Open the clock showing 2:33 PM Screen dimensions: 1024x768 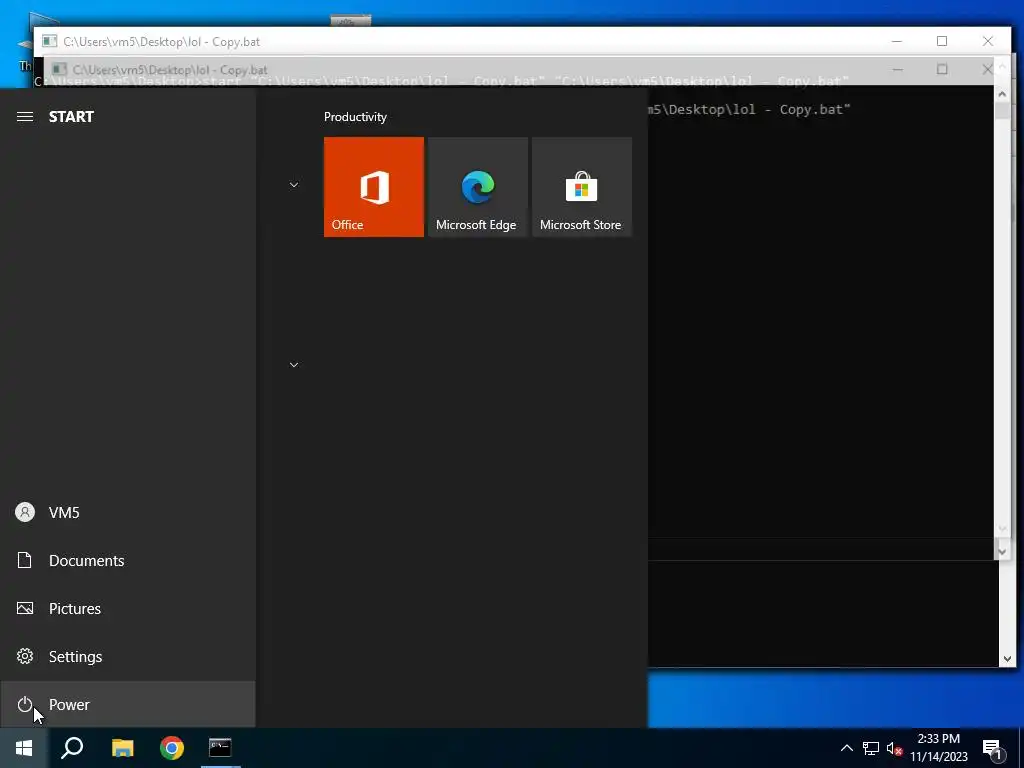[x=938, y=748]
